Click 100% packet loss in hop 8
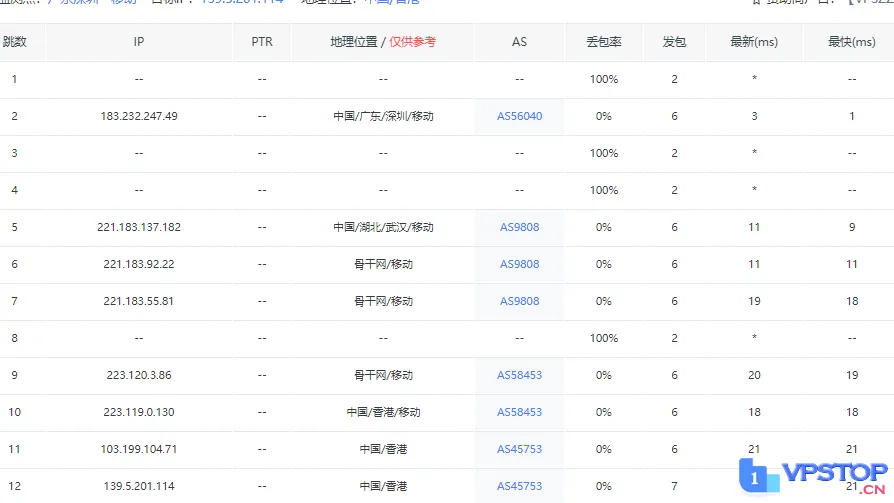 tap(604, 338)
